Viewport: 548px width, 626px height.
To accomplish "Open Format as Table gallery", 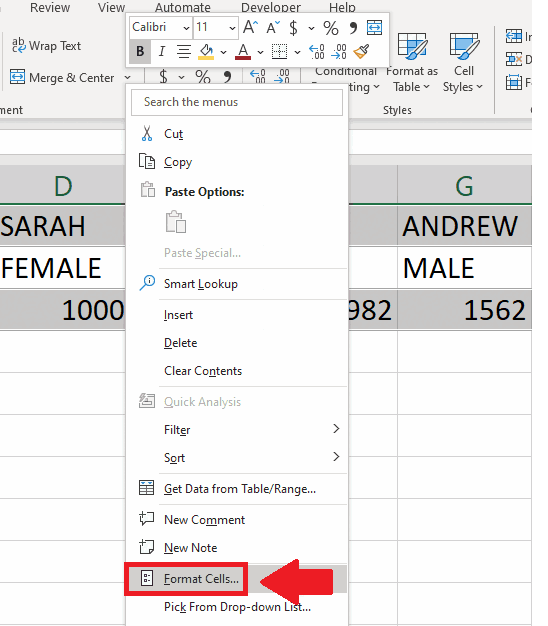I will (411, 63).
